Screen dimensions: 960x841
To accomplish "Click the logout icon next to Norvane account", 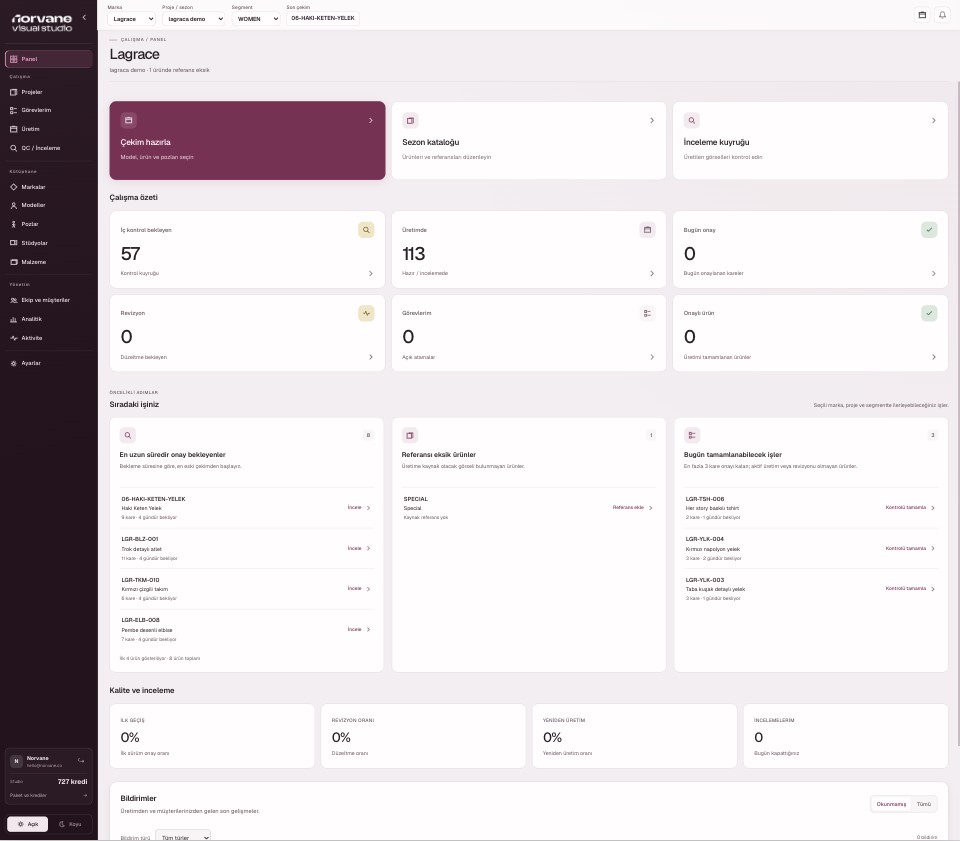I will coord(81,760).
